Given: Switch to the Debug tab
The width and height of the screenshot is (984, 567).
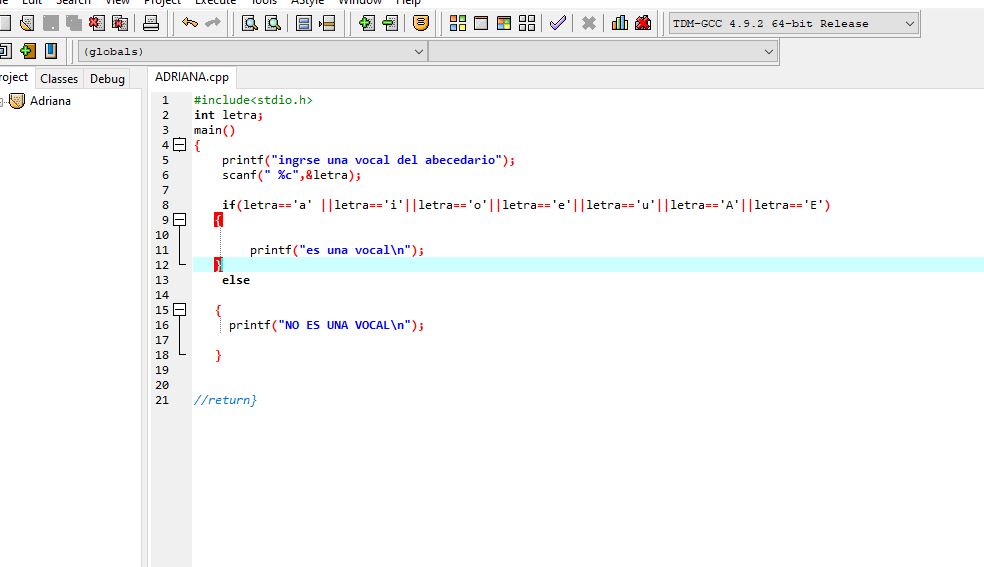Looking at the screenshot, I should click(107, 79).
